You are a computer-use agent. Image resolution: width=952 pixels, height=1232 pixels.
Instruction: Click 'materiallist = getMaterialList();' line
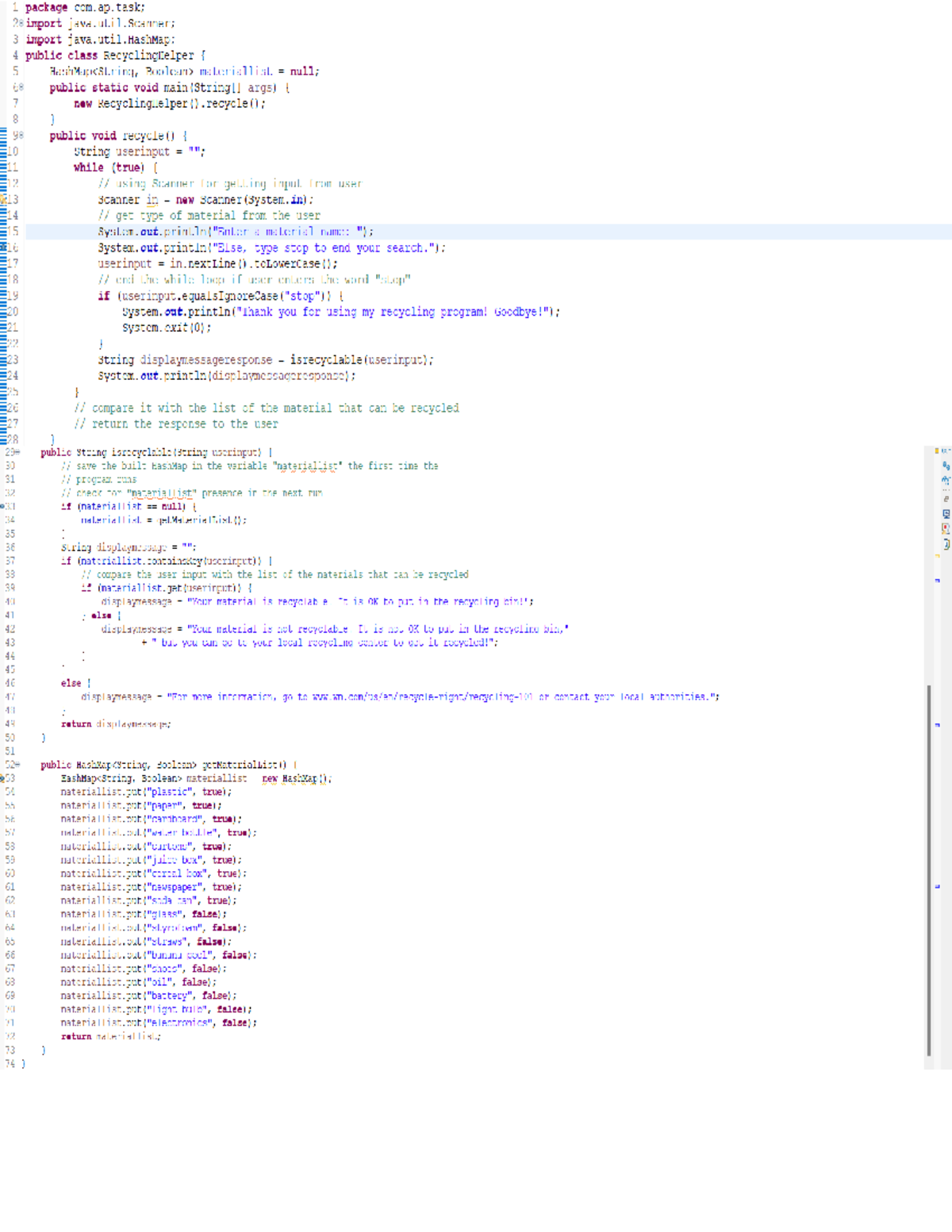163,520
